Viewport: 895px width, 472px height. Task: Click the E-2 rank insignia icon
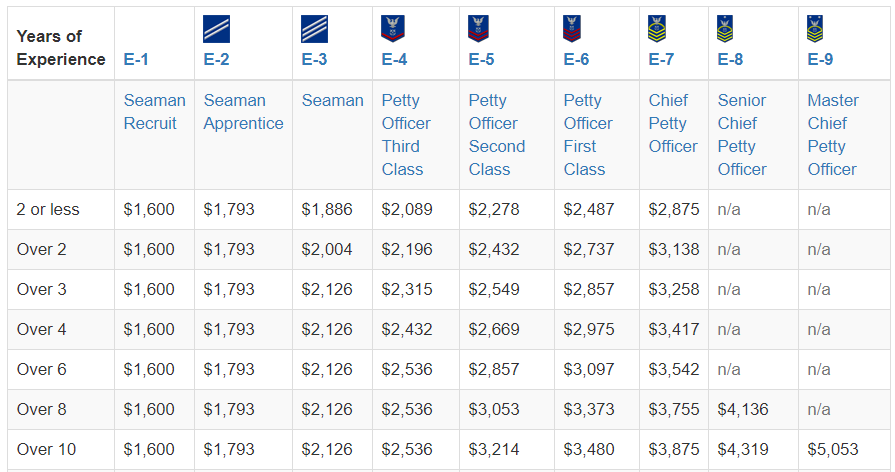point(216,29)
